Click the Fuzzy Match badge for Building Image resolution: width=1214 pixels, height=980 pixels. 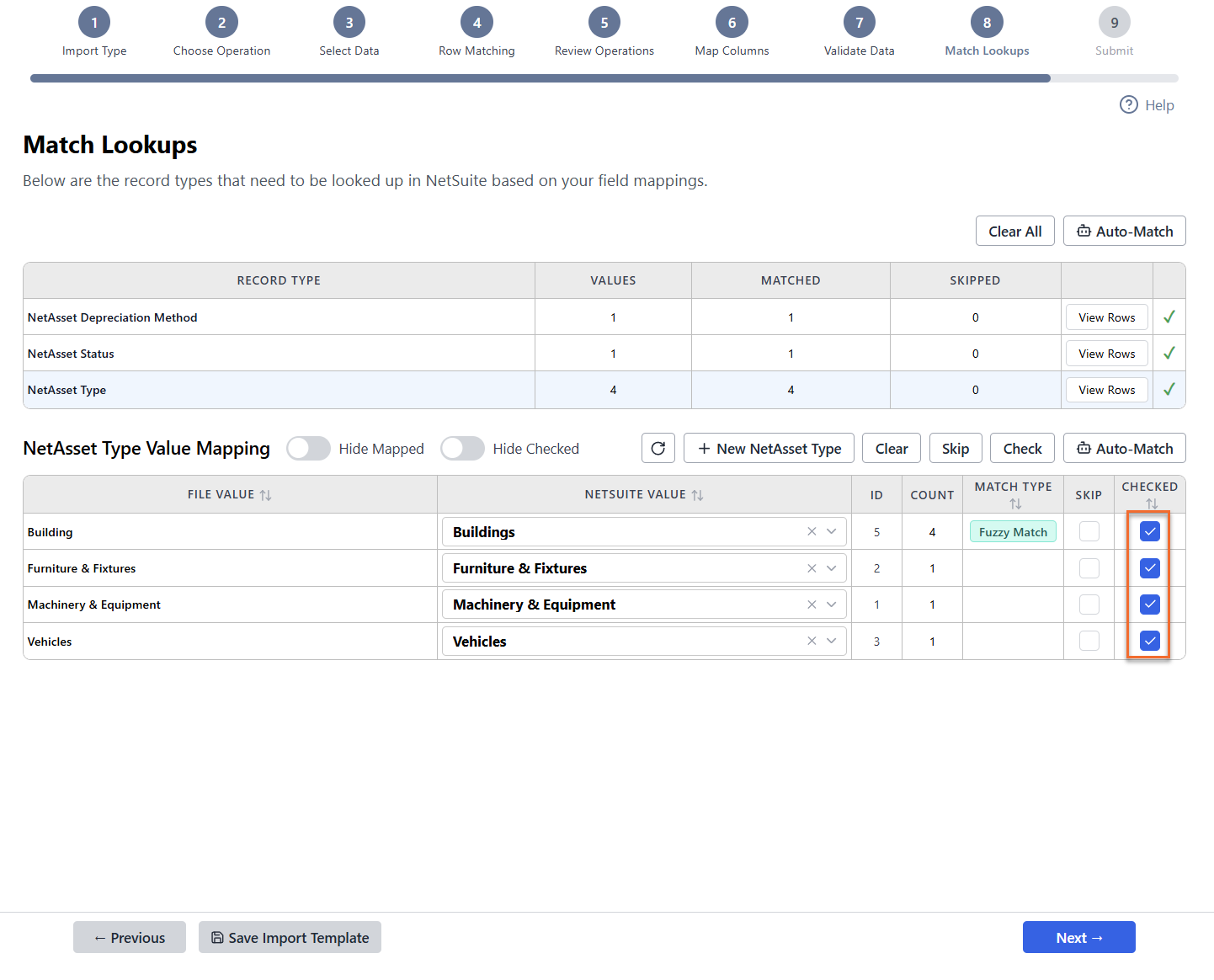tap(1013, 531)
